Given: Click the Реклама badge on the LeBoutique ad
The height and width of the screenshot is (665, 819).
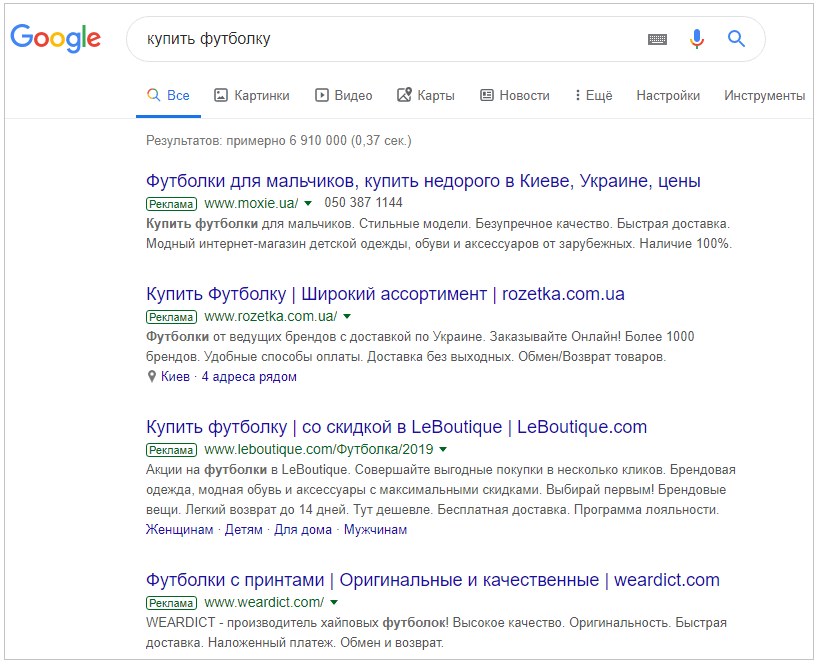Looking at the screenshot, I should [x=171, y=450].
